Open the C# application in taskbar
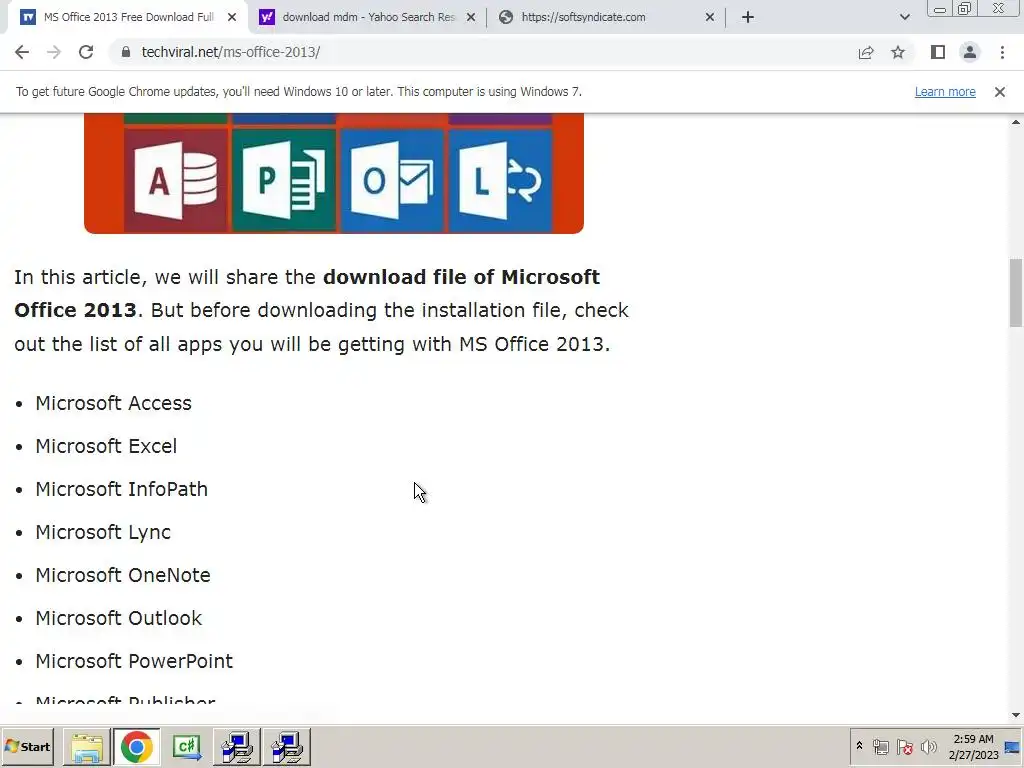 [187, 747]
